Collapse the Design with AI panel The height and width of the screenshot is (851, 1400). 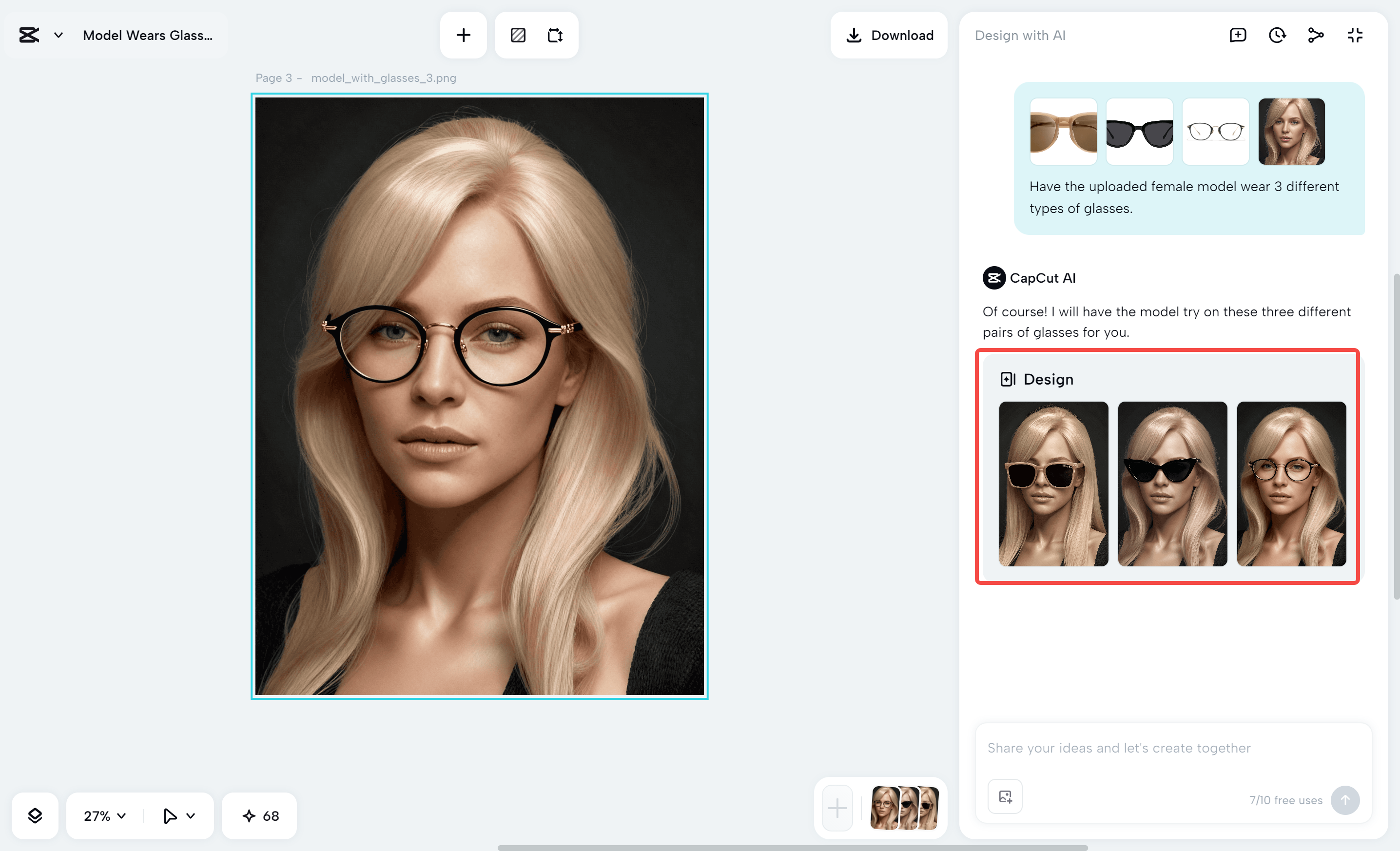pos(1354,35)
